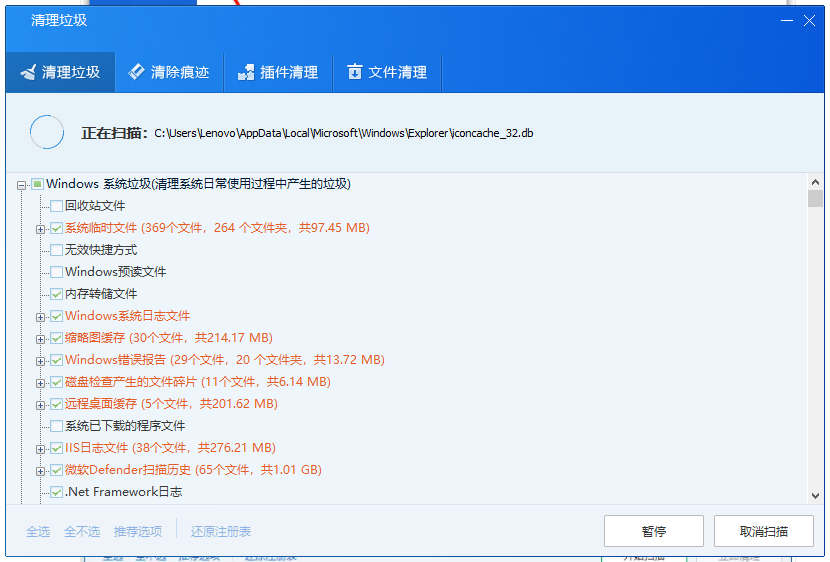The height and width of the screenshot is (562, 830).
Task: Expand the IIS日志文件 node
Action: (40, 449)
